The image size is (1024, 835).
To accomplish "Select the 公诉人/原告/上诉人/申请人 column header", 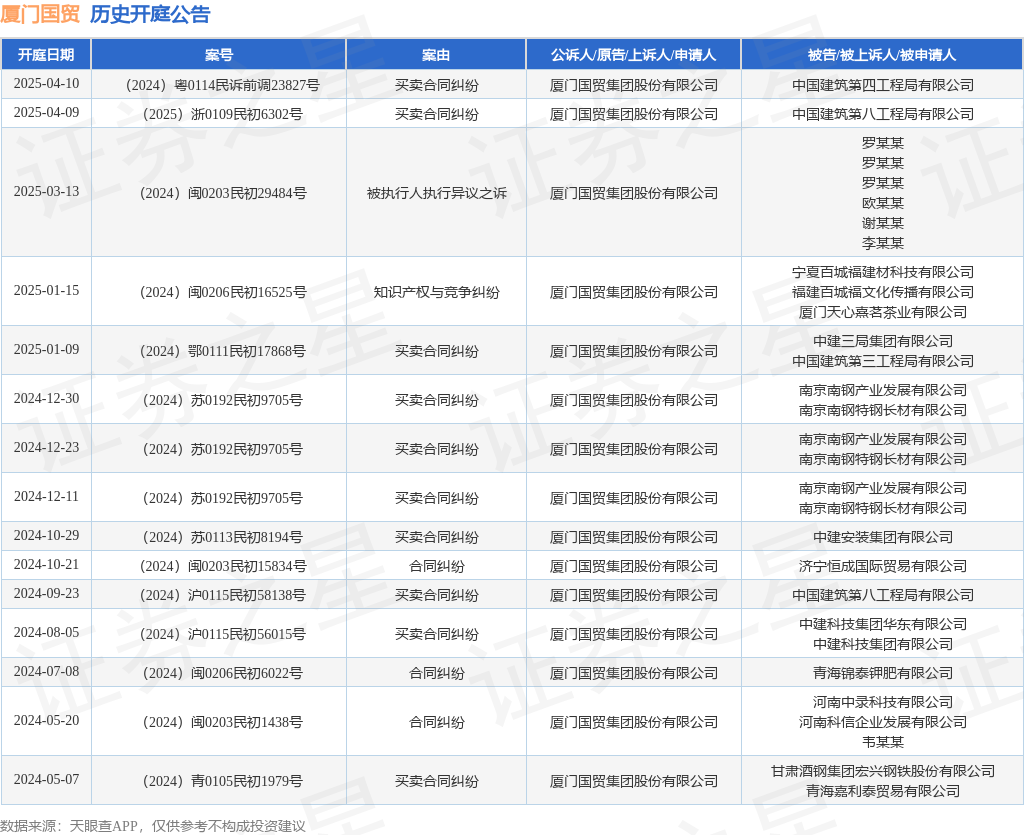I will 633,55.
